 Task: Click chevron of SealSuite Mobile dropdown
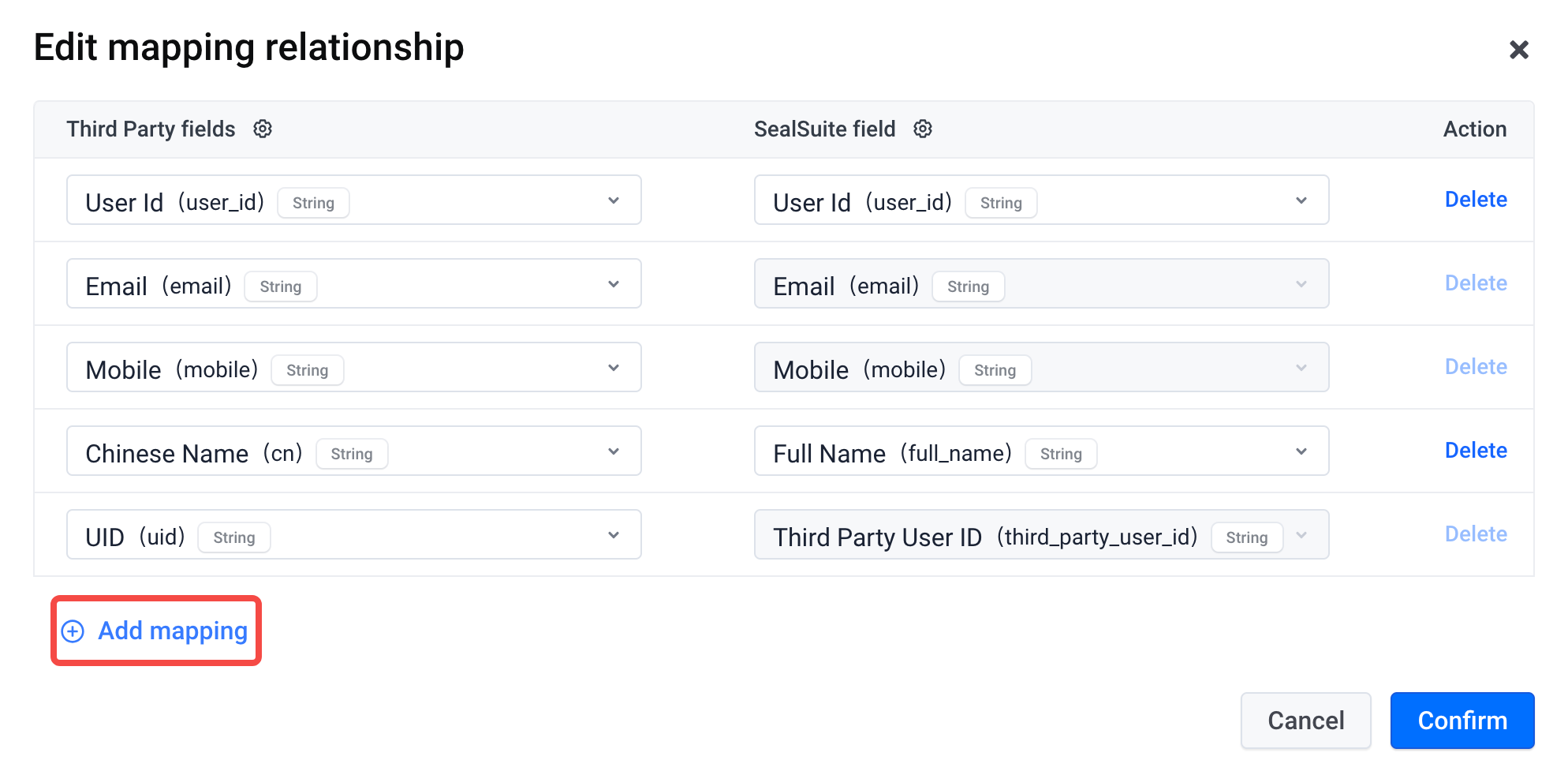pos(1301,368)
